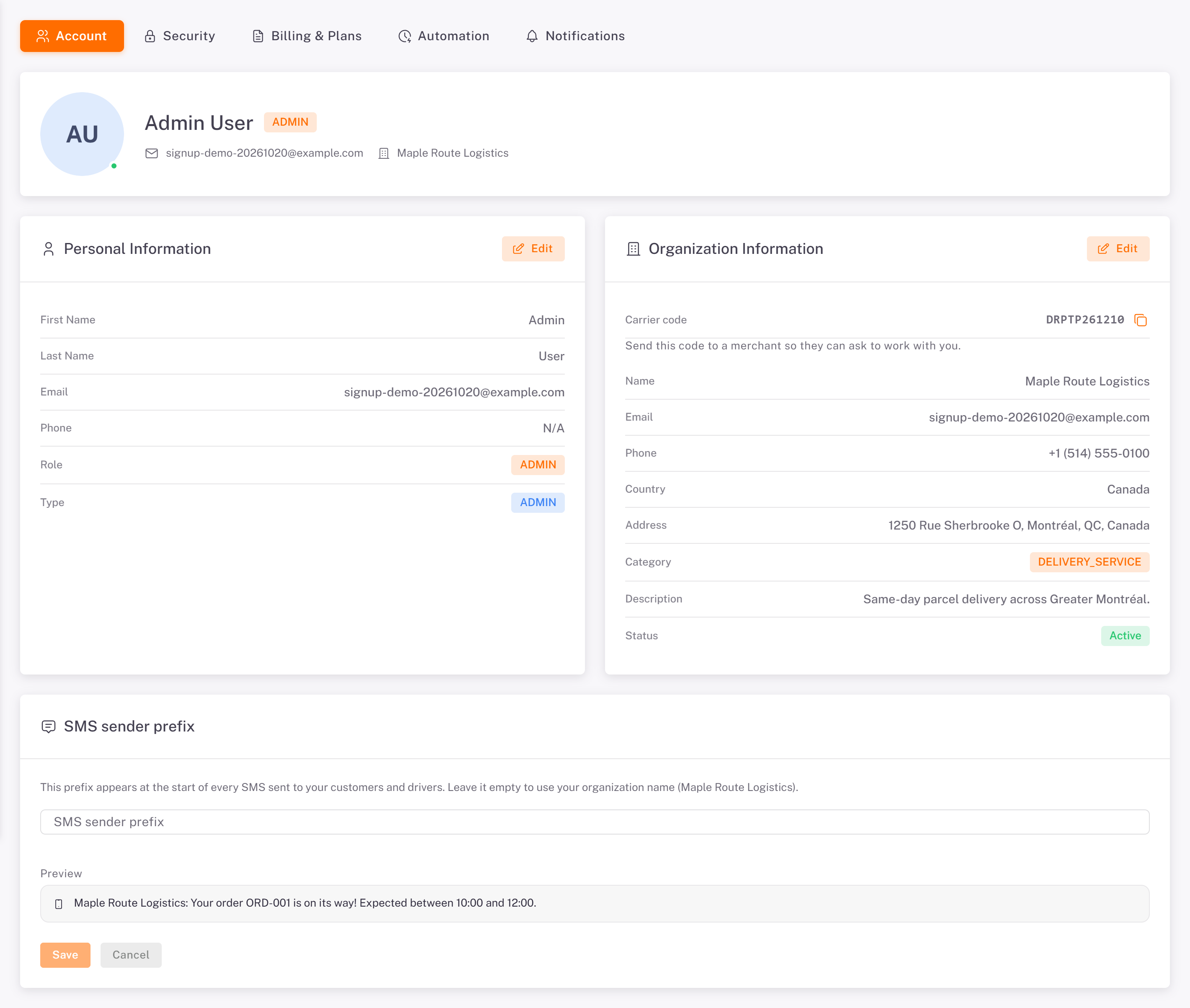
Task: Click the SMS preview message text
Action: [x=305, y=903]
